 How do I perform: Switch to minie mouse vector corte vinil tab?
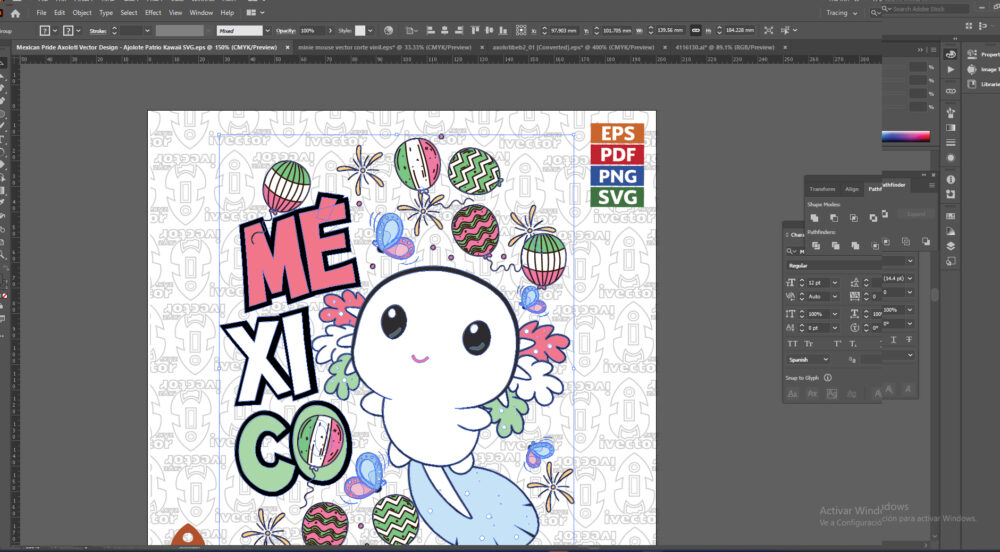385,47
